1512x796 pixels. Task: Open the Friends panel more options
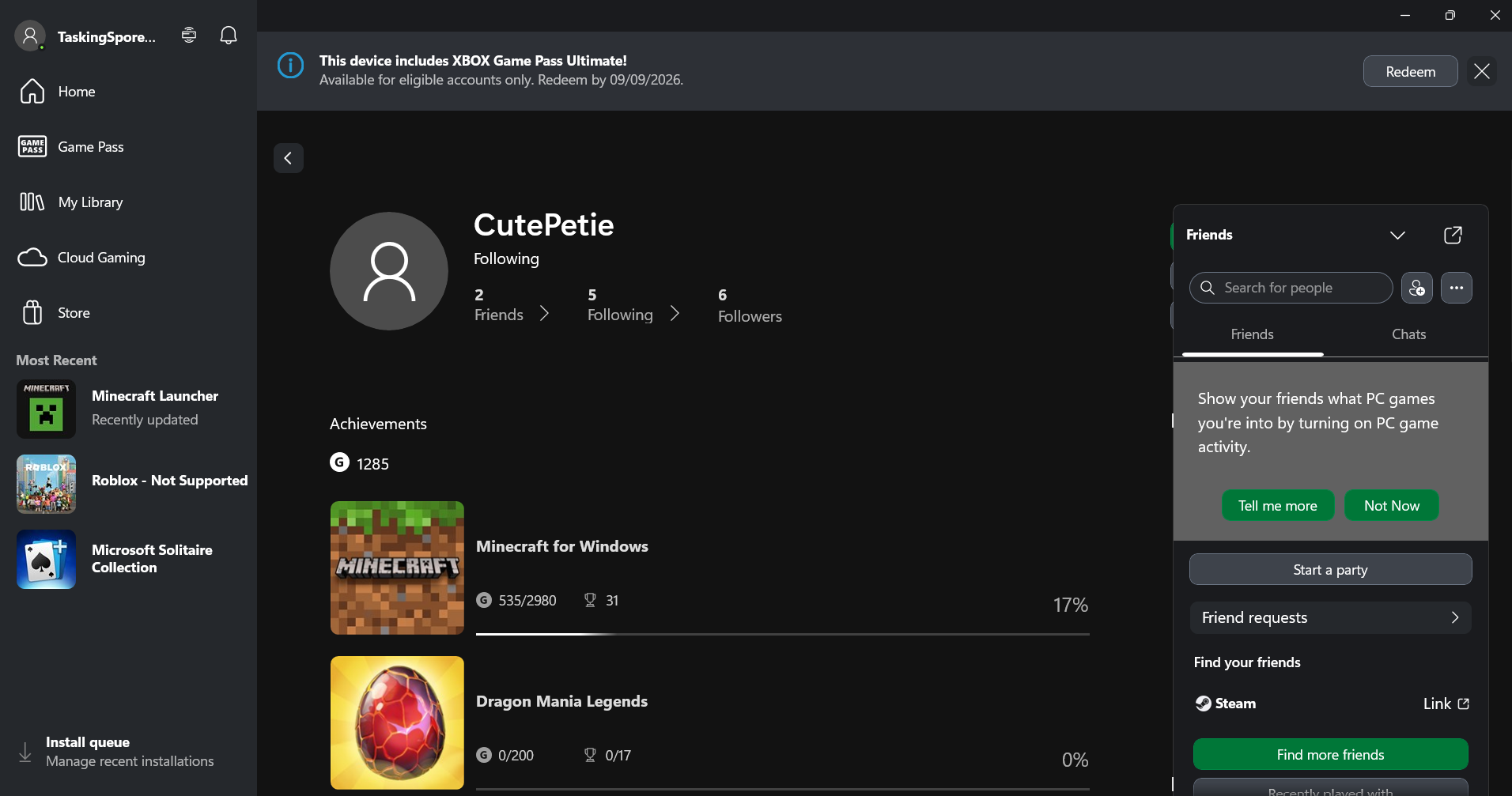1457,288
